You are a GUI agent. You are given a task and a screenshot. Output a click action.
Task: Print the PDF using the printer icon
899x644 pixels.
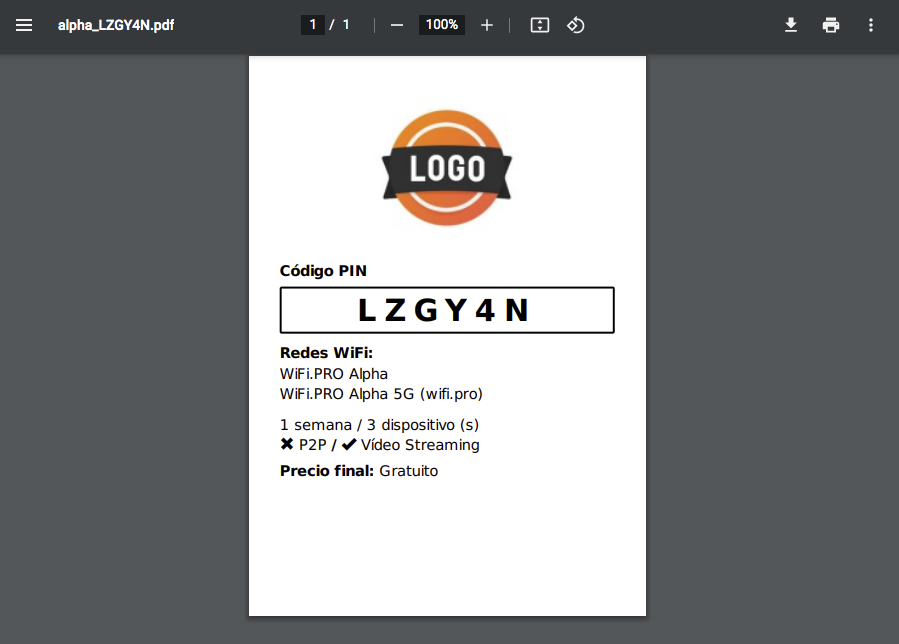tap(831, 25)
